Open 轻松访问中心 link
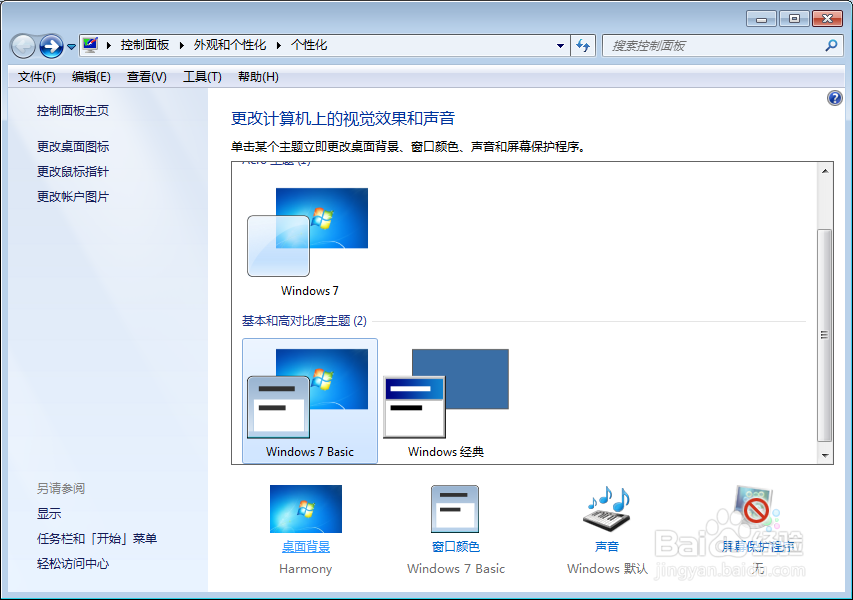Screen dimensions: 853x600 (x=73, y=564)
